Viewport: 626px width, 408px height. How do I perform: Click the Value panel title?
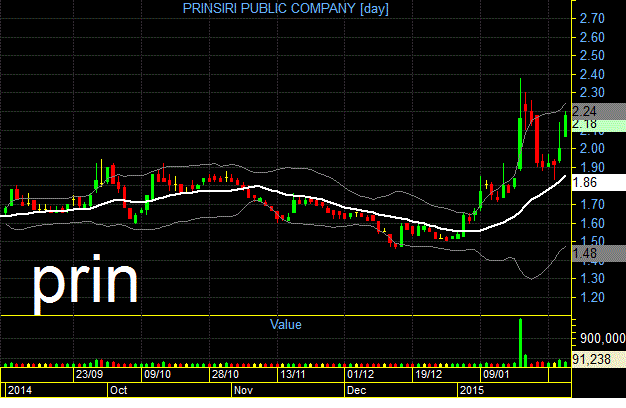point(286,324)
